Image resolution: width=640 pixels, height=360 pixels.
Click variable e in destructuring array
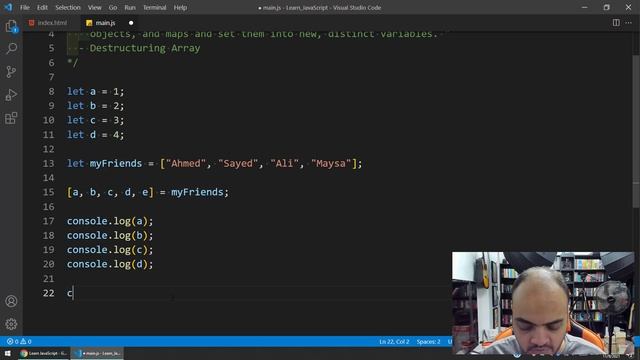(x=145, y=192)
